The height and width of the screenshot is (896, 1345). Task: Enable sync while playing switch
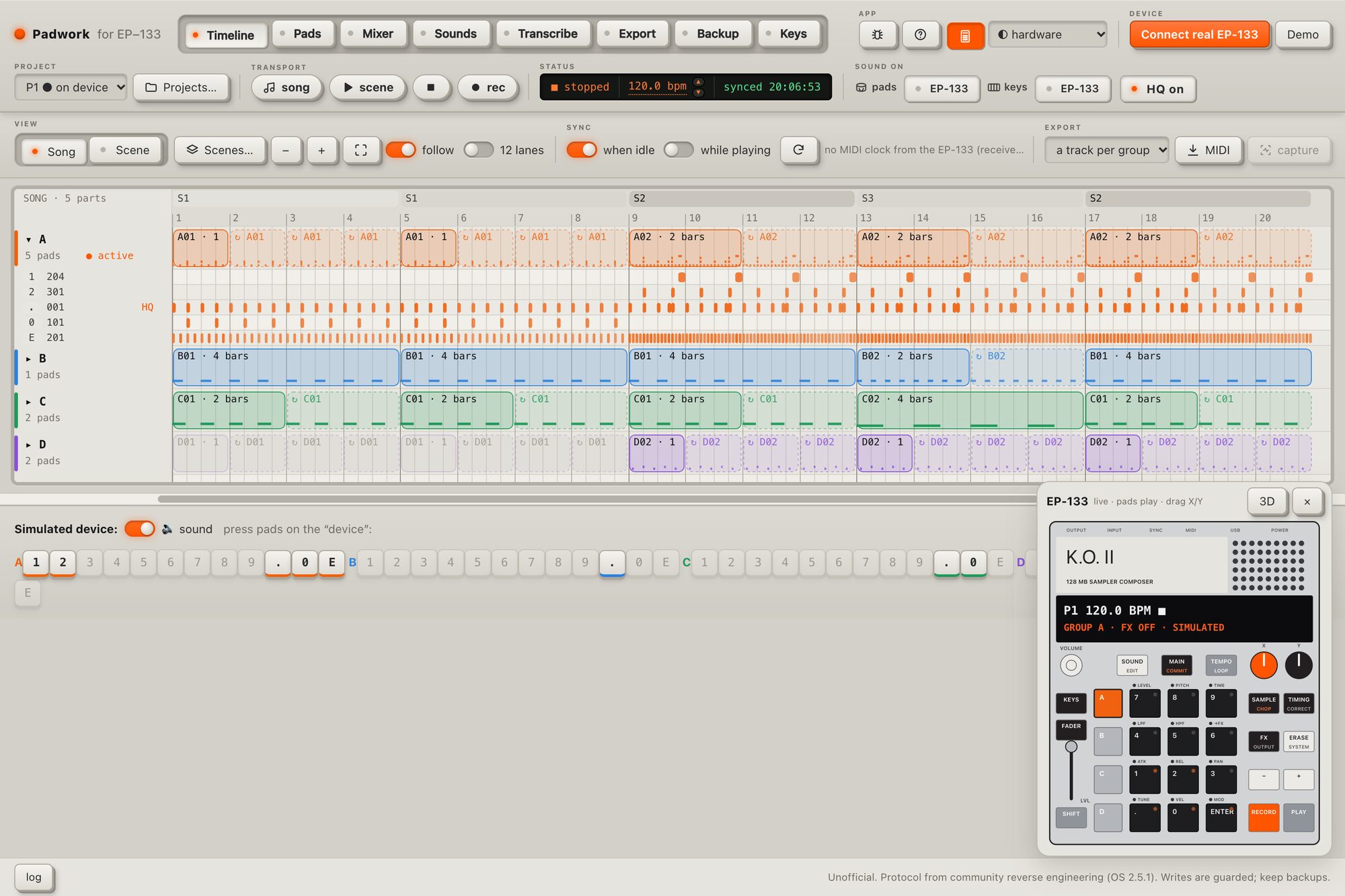tap(679, 150)
